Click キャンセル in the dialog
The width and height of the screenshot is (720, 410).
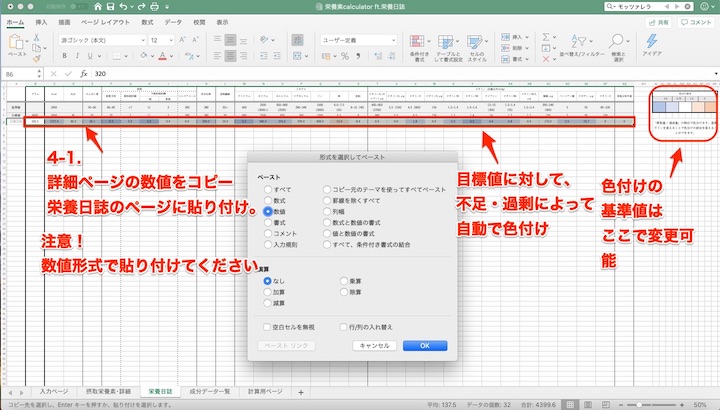click(374, 346)
